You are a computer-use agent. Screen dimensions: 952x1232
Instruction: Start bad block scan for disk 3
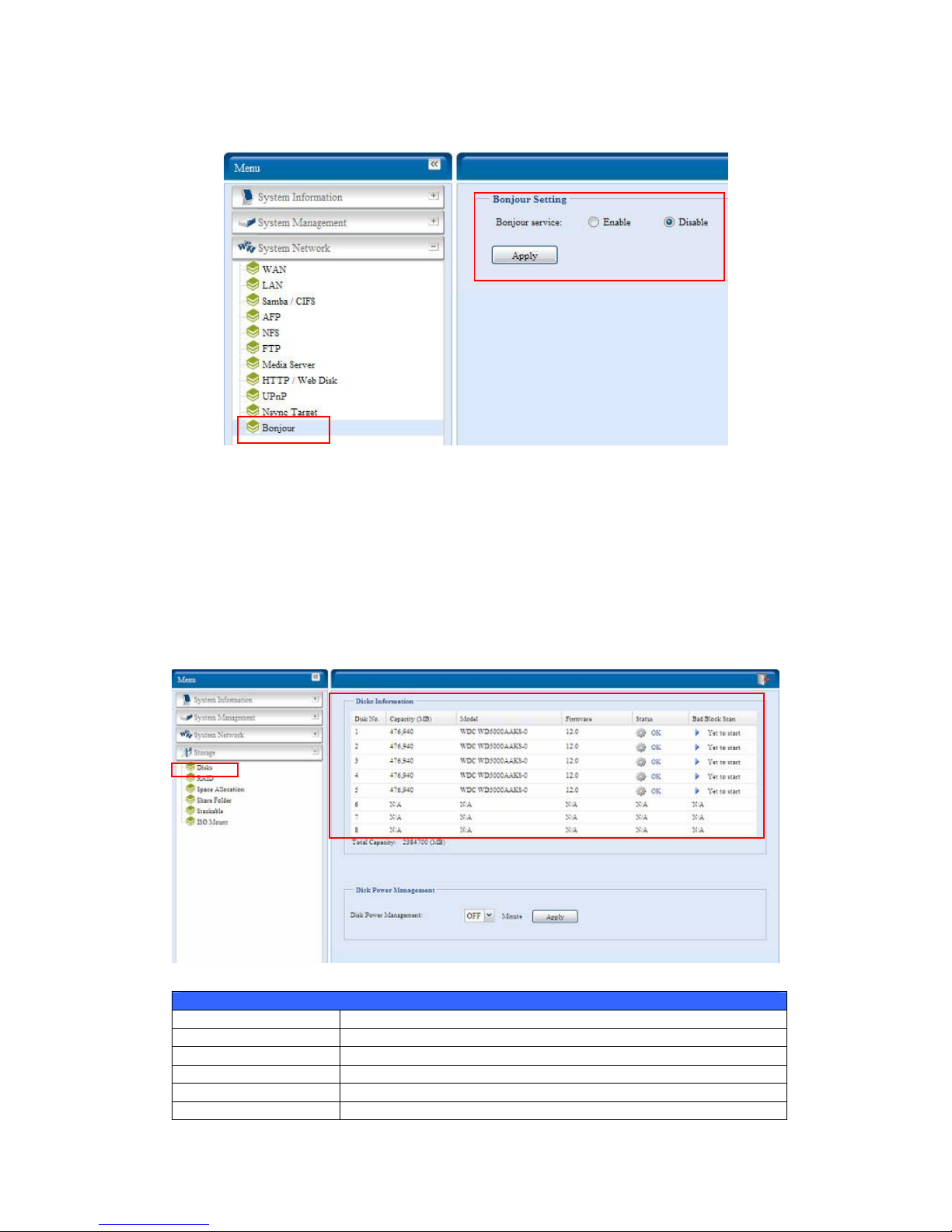(697, 762)
